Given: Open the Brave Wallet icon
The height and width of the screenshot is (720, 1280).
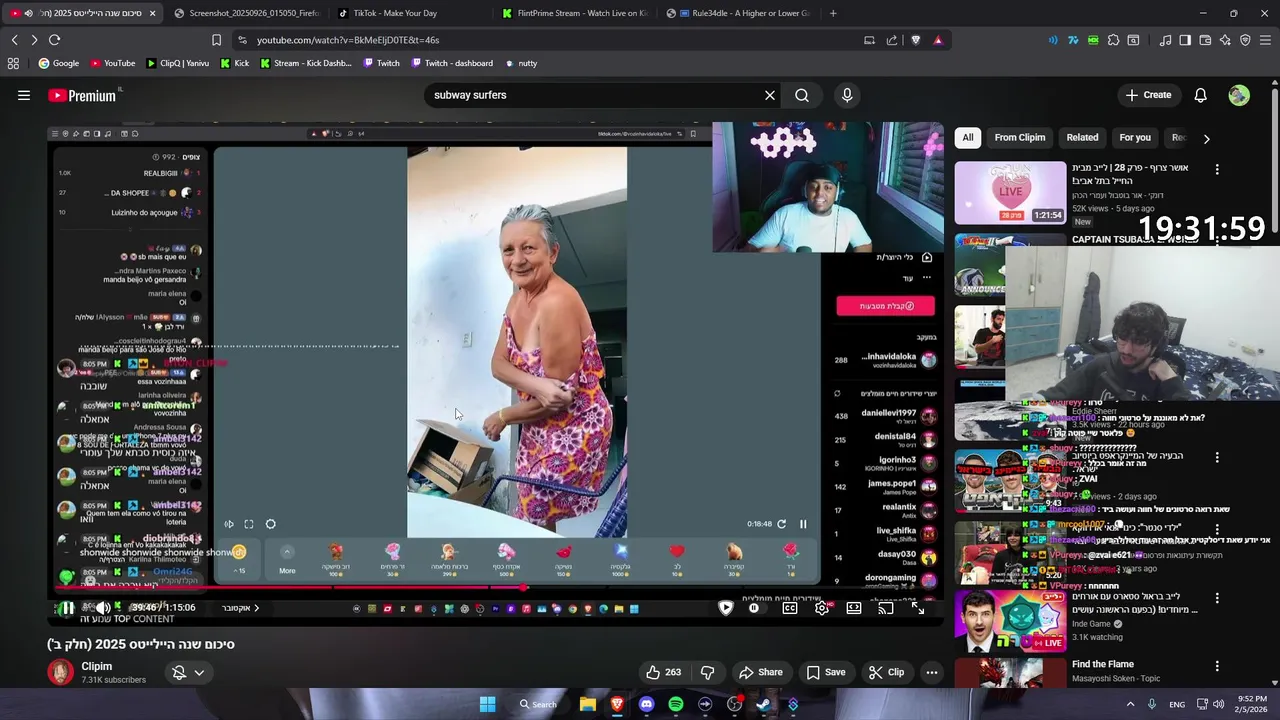Looking at the screenshot, I should (x=1205, y=40).
